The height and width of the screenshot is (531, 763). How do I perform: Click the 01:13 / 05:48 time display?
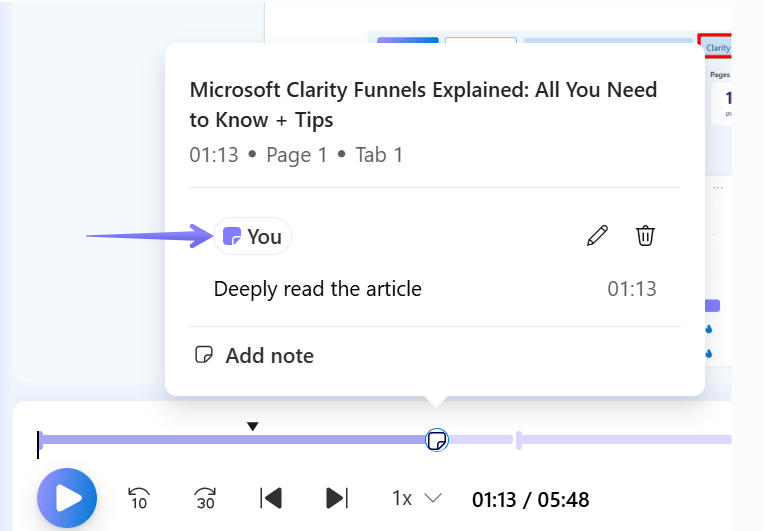tap(530, 498)
